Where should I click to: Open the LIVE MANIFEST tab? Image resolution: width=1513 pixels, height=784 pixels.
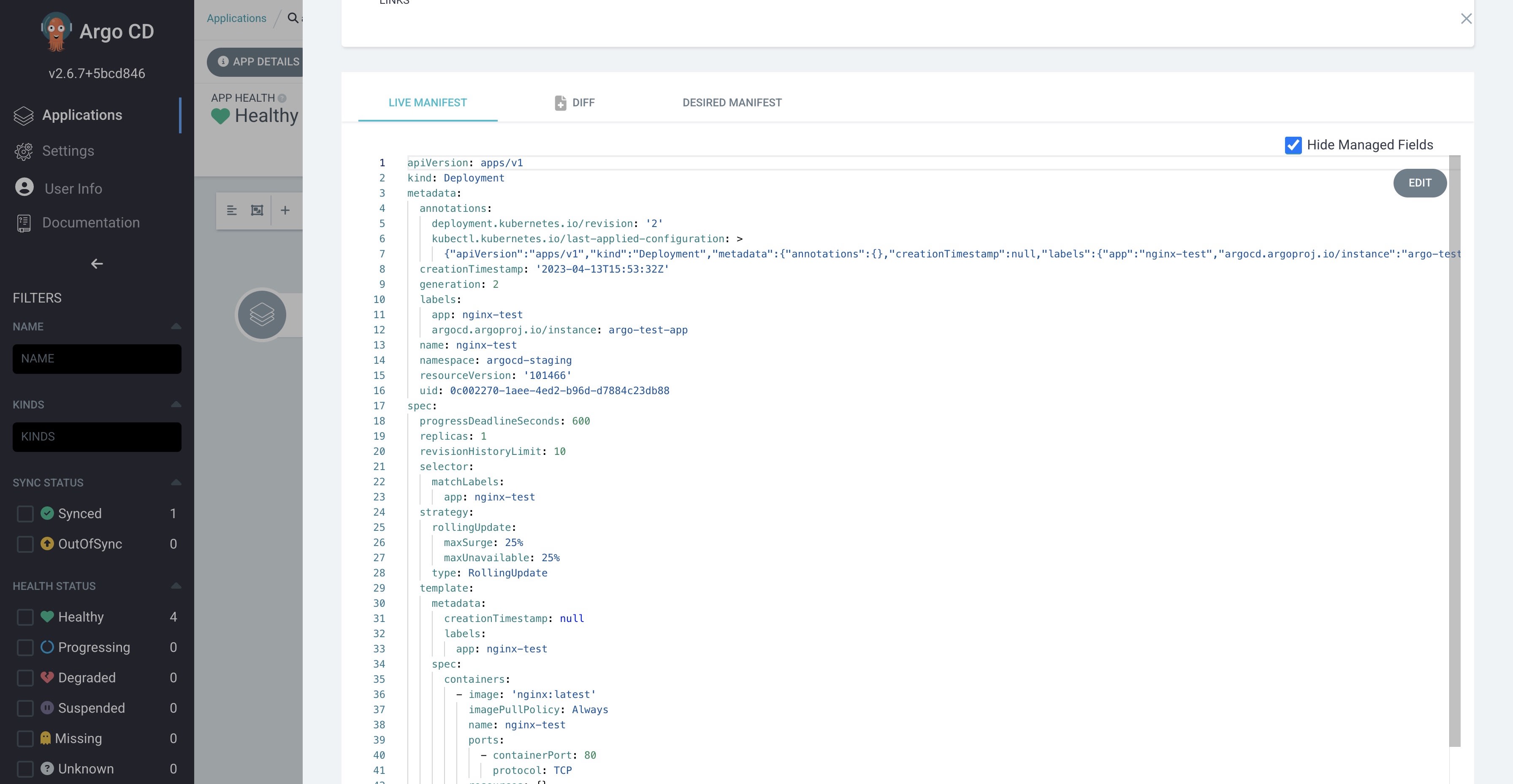tap(428, 103)
